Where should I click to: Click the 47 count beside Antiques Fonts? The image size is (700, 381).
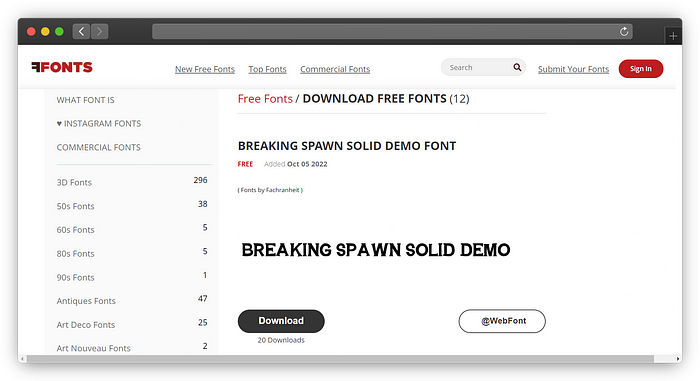(x=203, y=298)
